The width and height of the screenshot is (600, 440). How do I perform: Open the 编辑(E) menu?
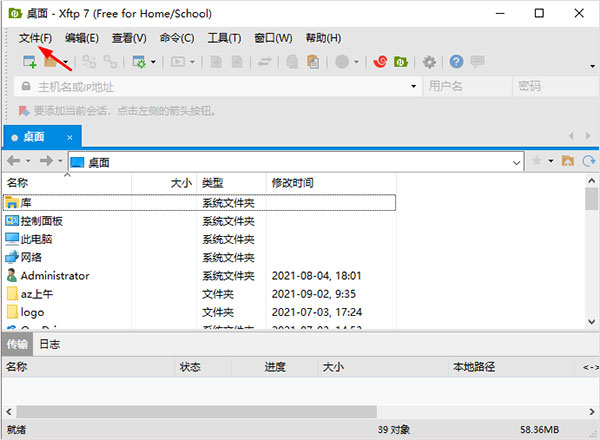pyautogui.click(x=82, y=38)
